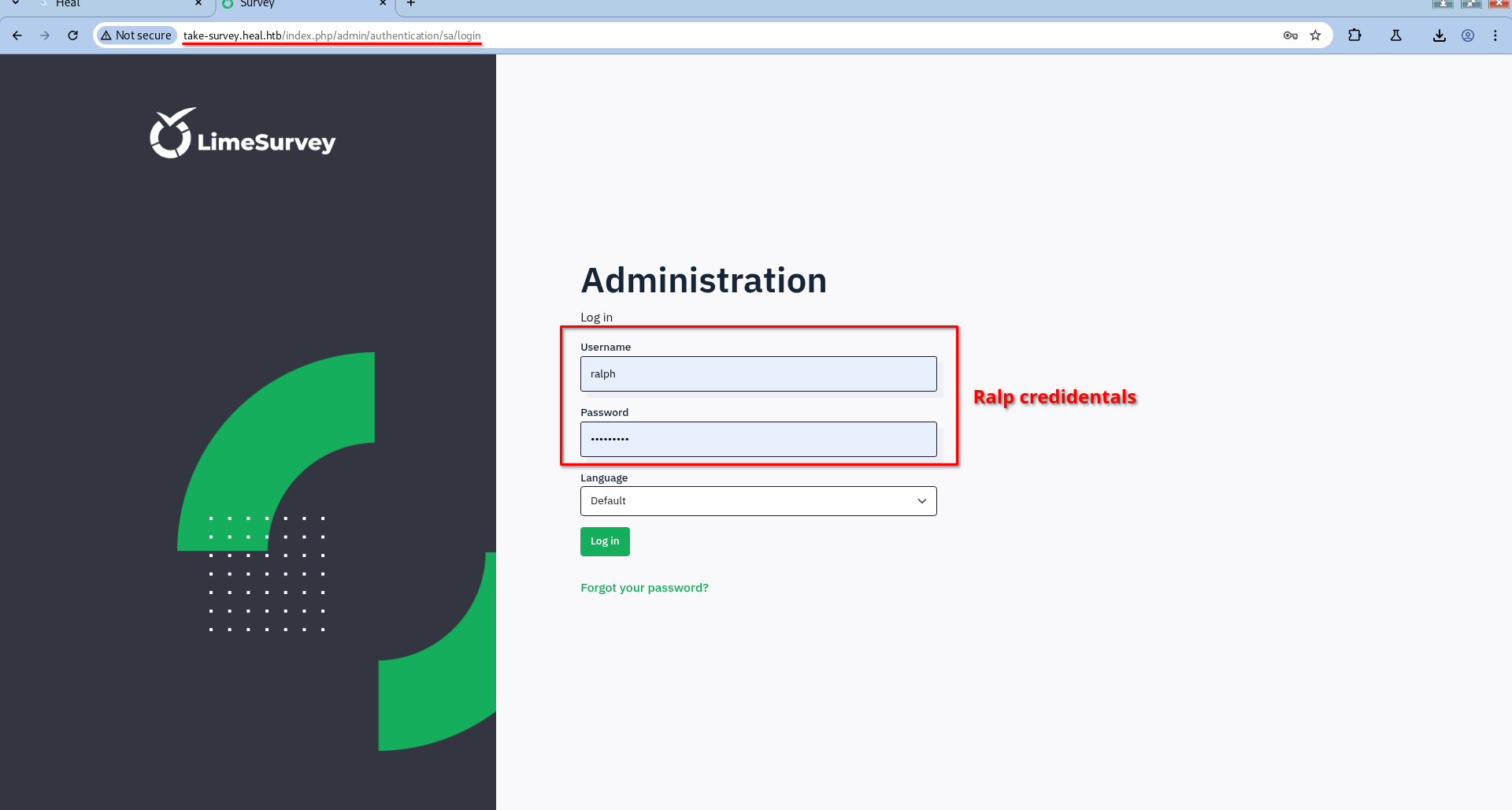Focus the Username input field
The height and width of the screenshot is (810, 1512).
(758, 374)
